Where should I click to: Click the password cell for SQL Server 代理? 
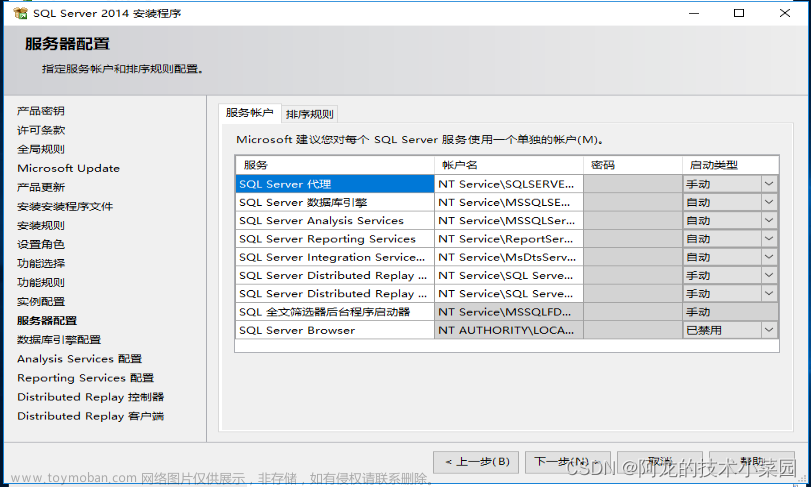tap(633, 184)
